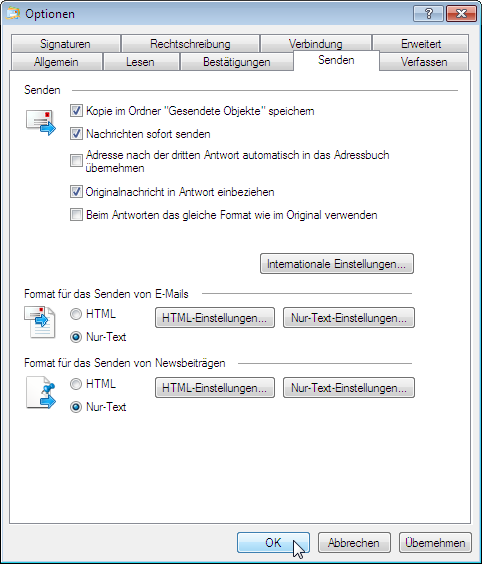Switch to the Rechtschreibung tab
The image size is (482, 564).
(190, 44)
